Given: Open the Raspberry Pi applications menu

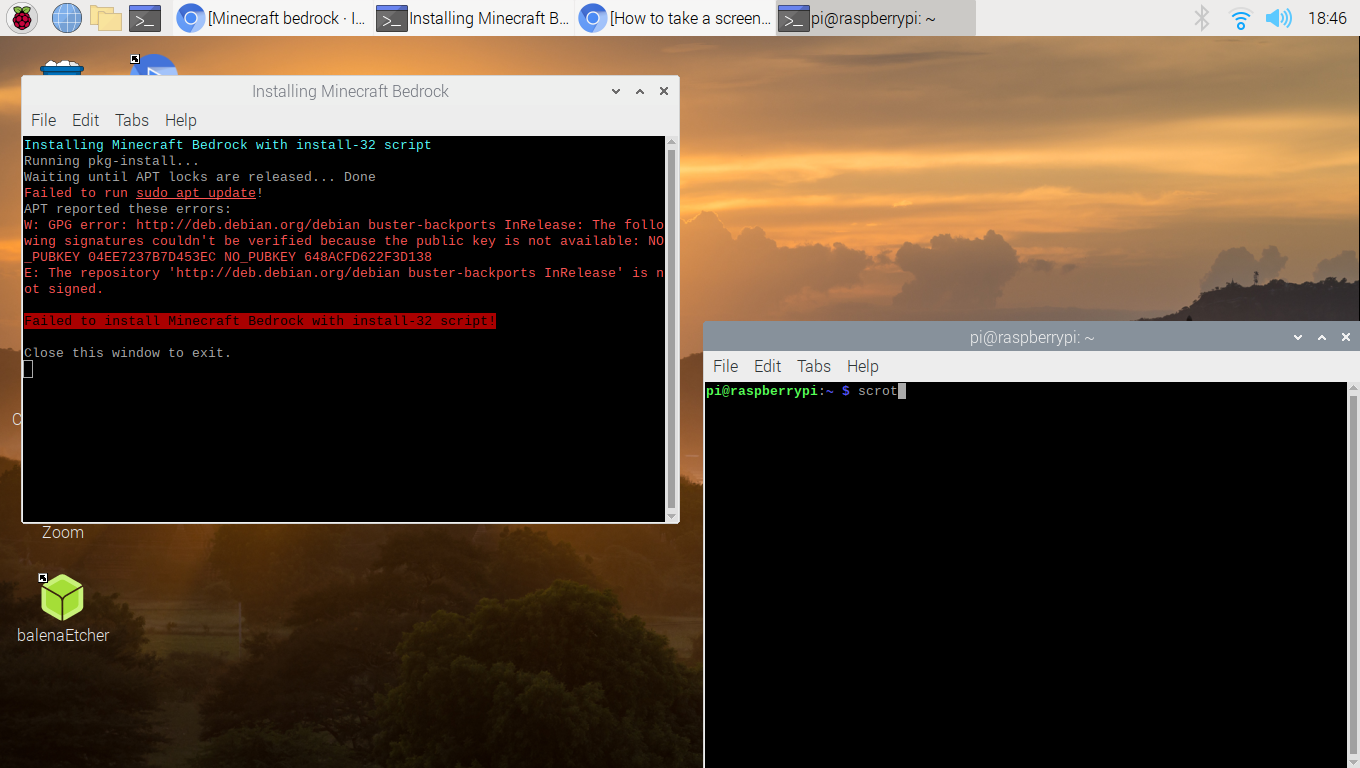Looking at the screenshot, I should [21, 18].
